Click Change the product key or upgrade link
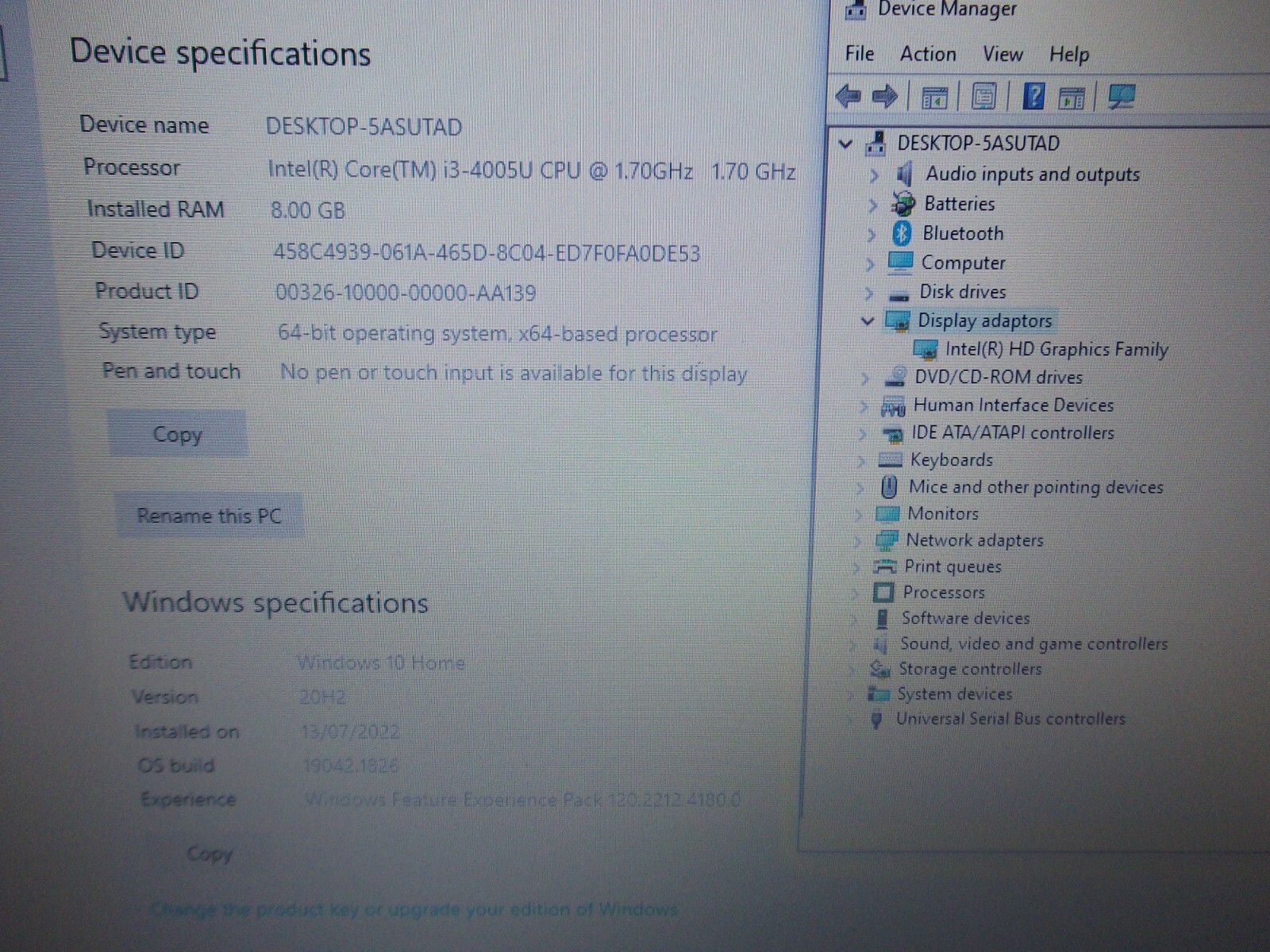This screenshot has width=1270, height=952. (x=414, y=909)
